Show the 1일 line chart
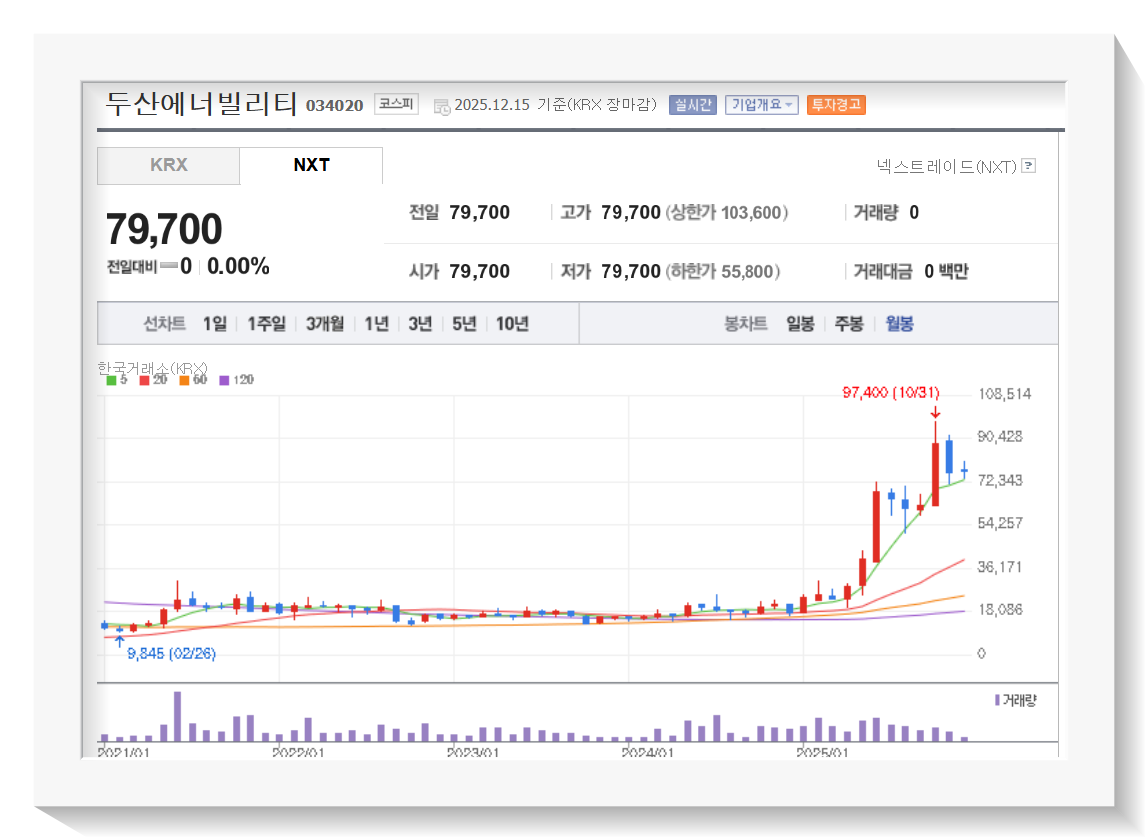 click(215, 324)
